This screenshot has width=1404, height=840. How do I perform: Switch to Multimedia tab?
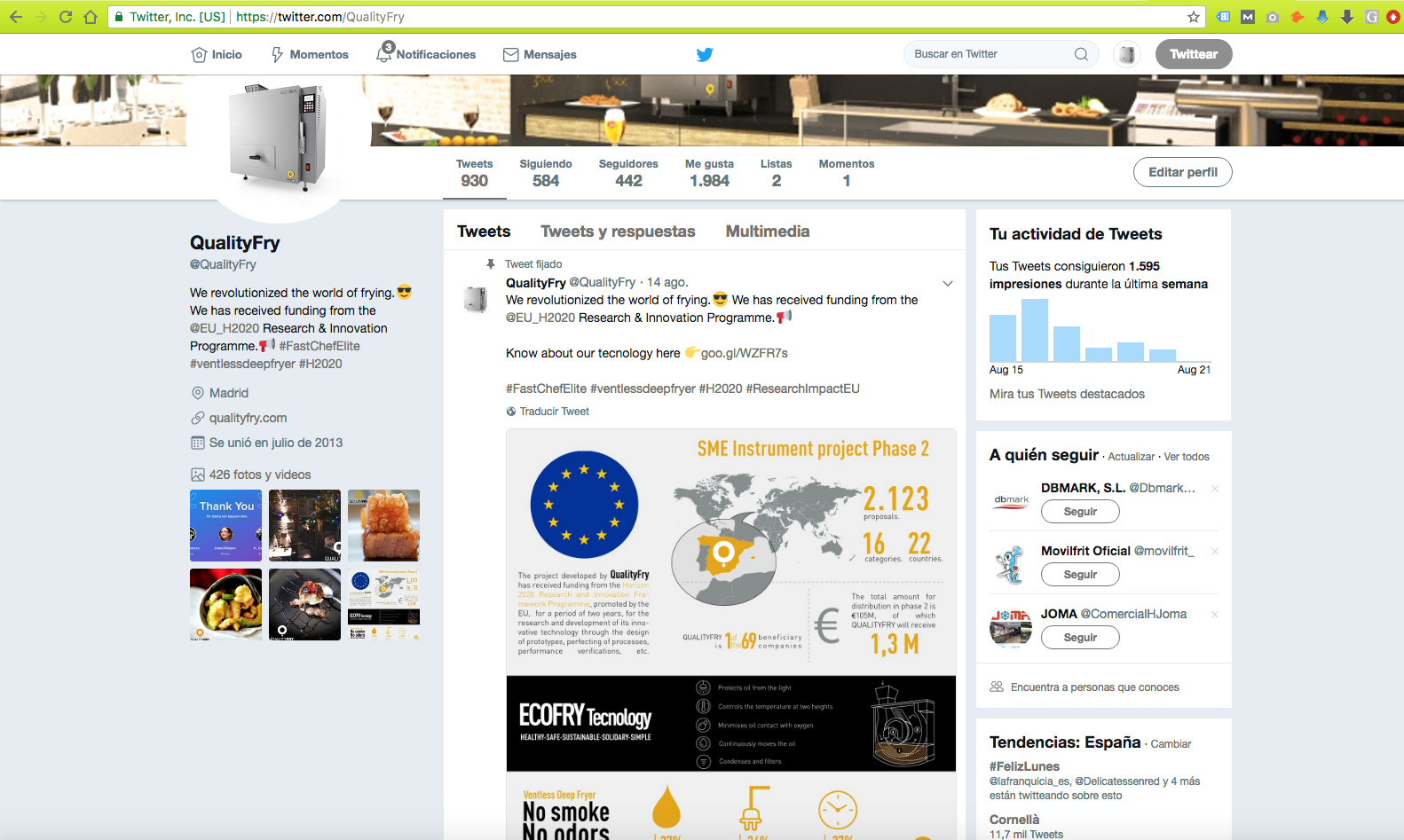[767, 232]
